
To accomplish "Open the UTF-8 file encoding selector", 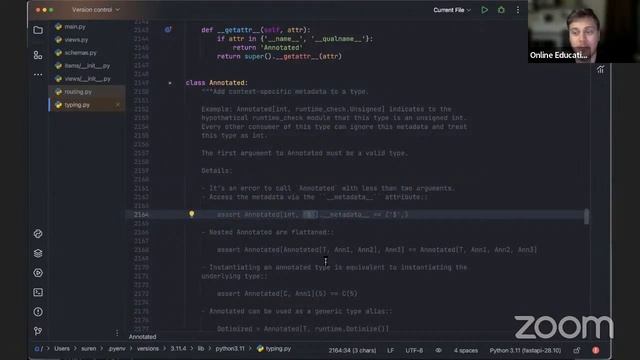I will click(x=414, y=350).
